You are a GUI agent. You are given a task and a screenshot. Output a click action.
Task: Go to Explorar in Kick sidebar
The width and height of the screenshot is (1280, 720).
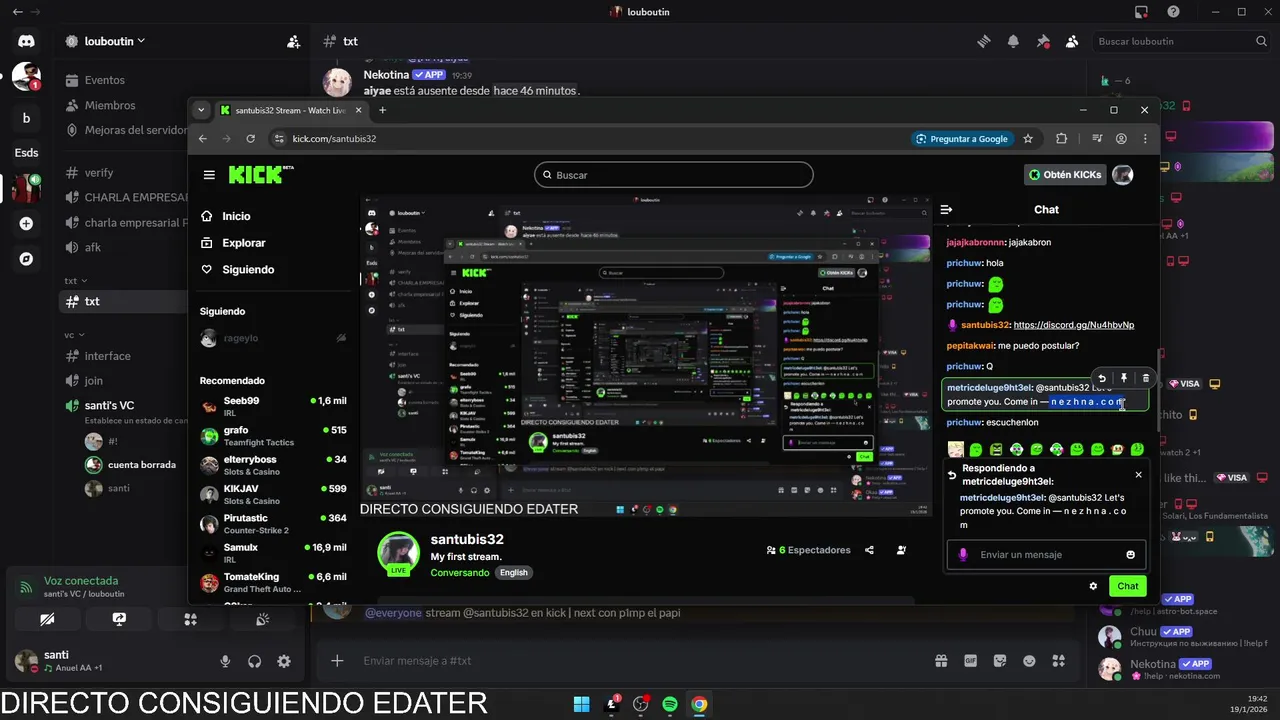point(234,243)
